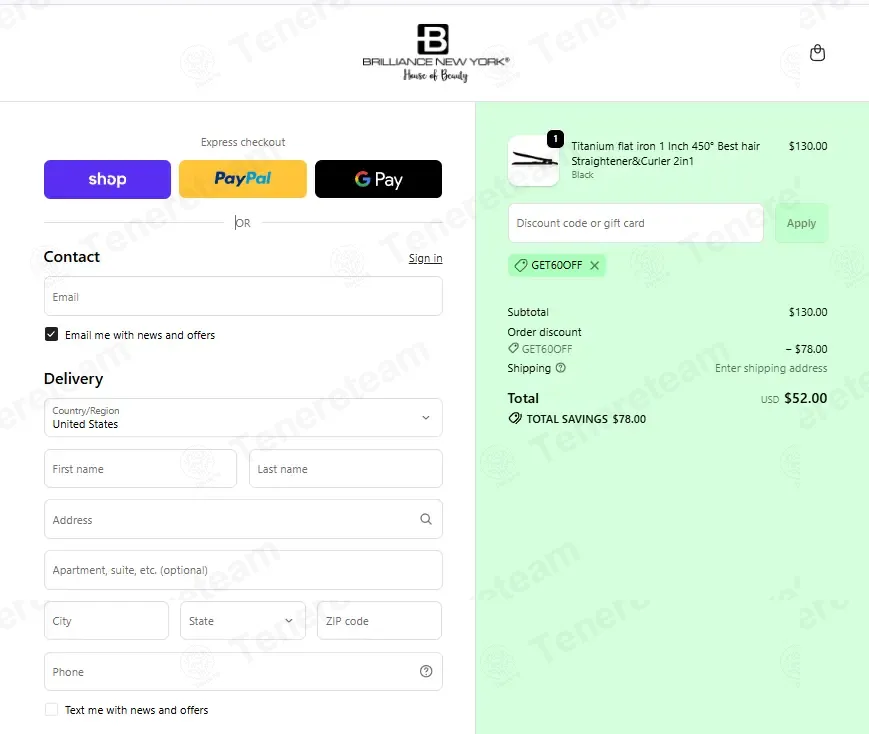
Task: Focus the Discount code or gift card field
Action: coord(636,223)
